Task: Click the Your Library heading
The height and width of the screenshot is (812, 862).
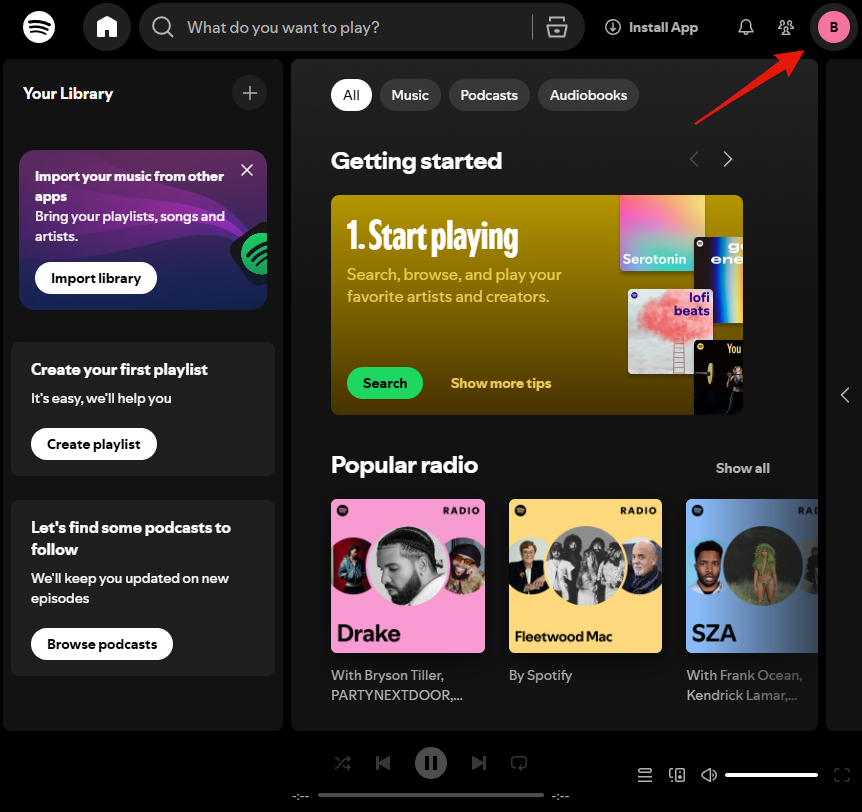Action: (x=68, y=93)
